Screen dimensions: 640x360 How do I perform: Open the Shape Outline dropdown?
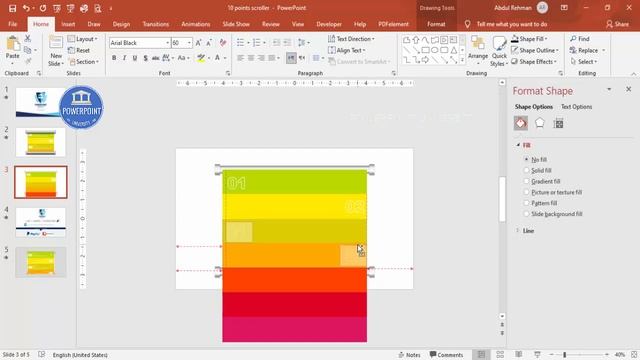(535, 50)
